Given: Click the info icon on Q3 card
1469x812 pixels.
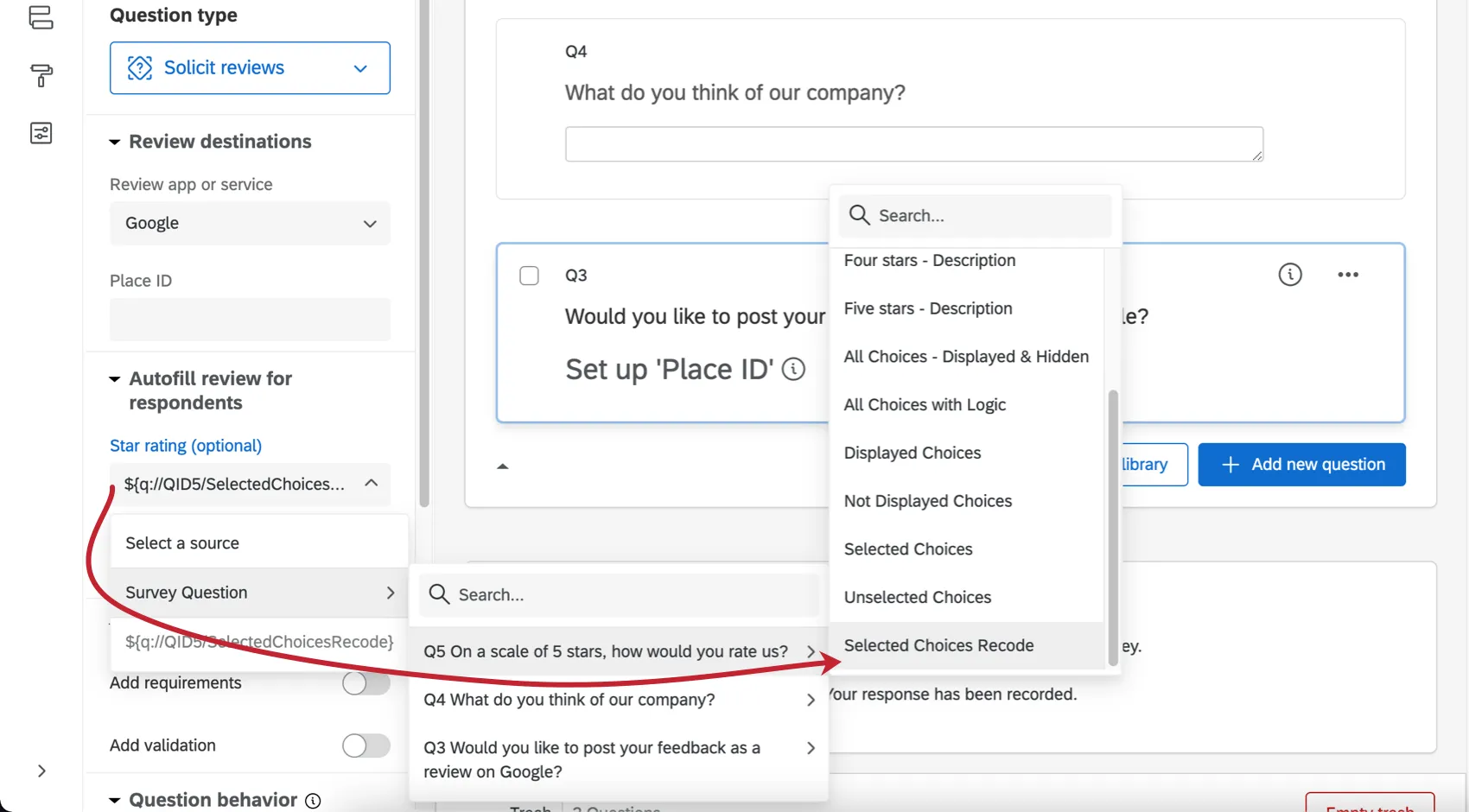Looking at the screenshot, I should (1289, 275).
